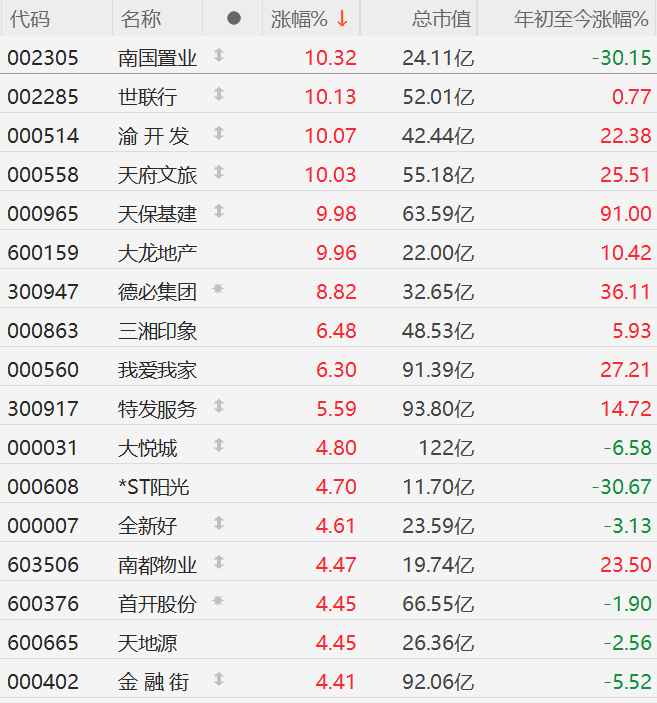Click the gray dot column header
The width and height of the screenshot is (657, 703).
[x=233, y=19]
